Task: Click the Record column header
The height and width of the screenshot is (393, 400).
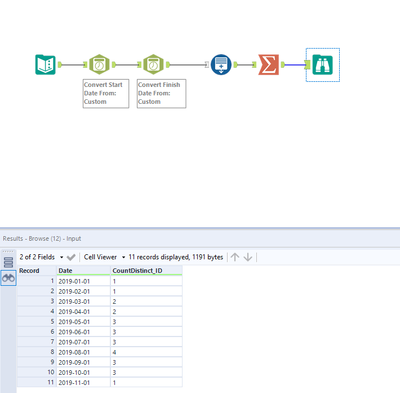Action: point(37,270)
